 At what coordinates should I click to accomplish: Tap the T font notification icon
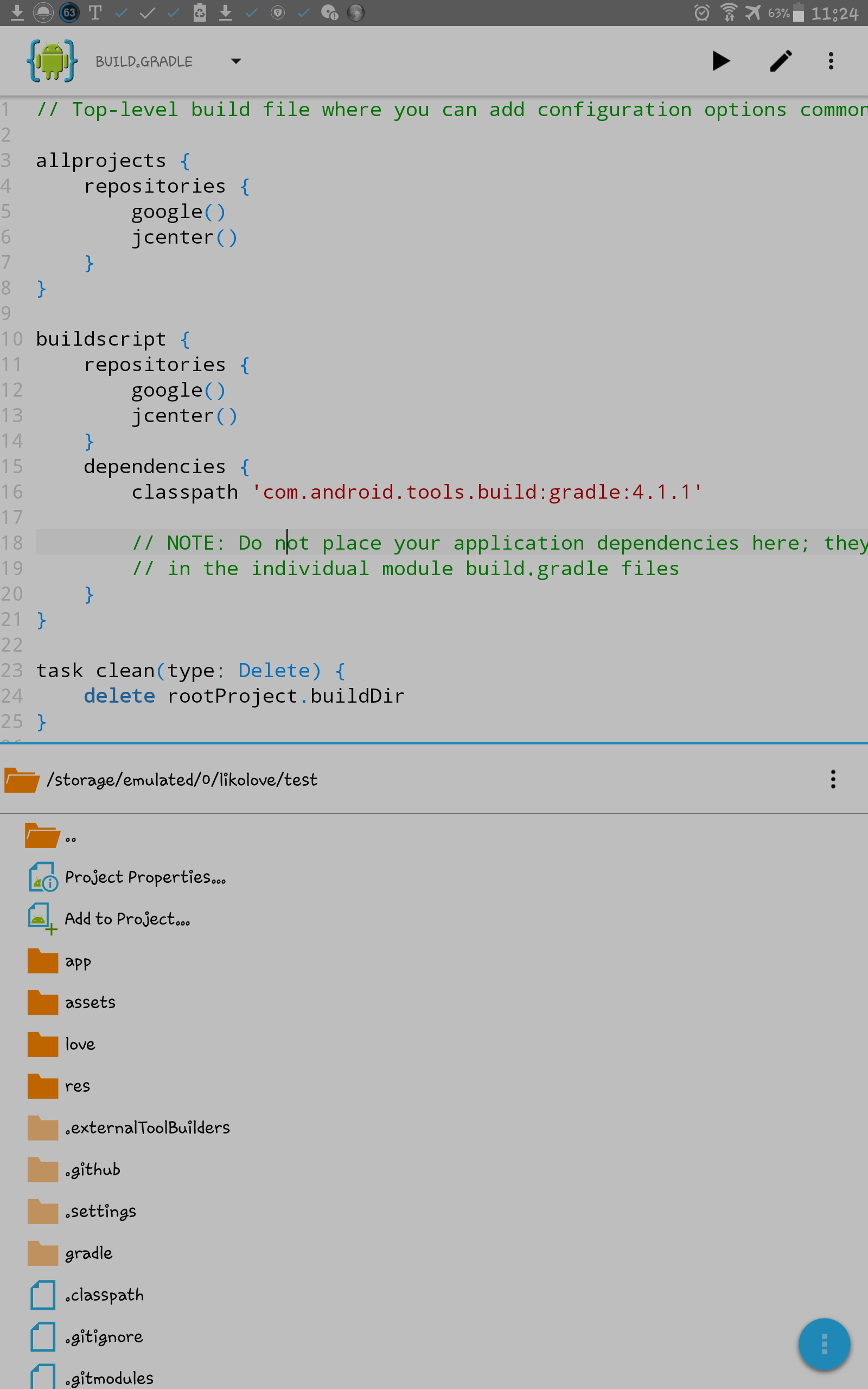click(x=95, y=12)
